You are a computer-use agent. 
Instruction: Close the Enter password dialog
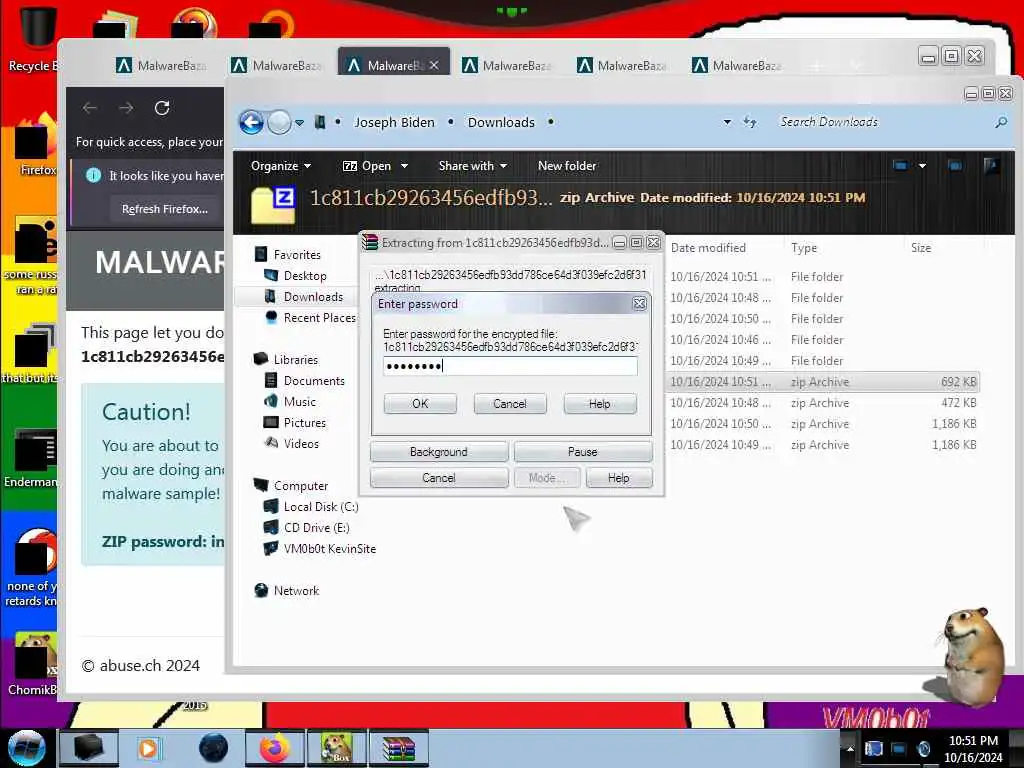tap(639, 304)
